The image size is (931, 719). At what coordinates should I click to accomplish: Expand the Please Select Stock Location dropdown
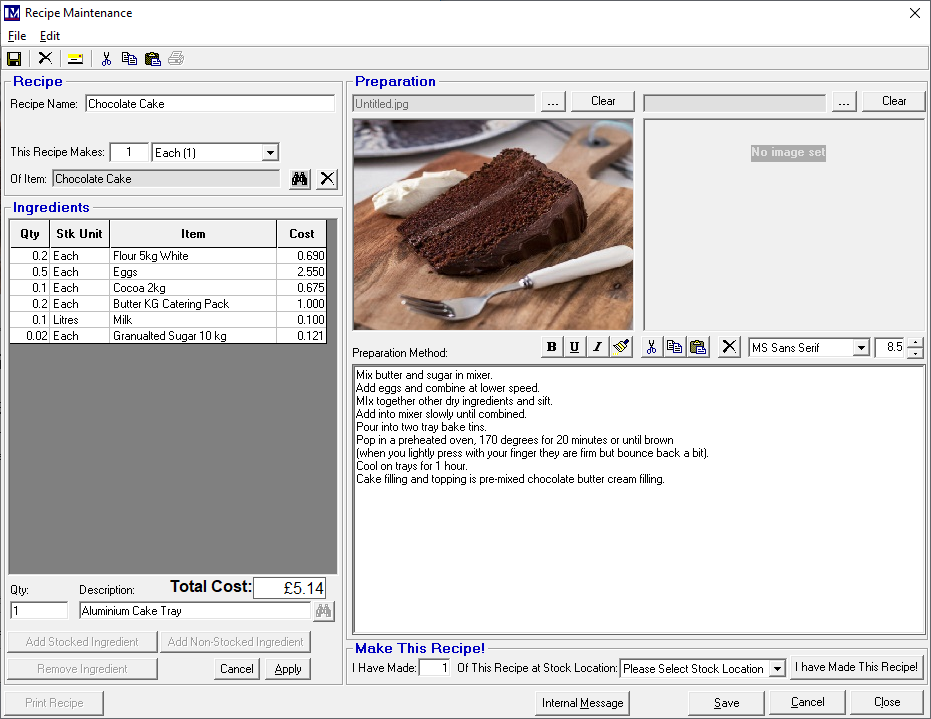pos(777,669)
